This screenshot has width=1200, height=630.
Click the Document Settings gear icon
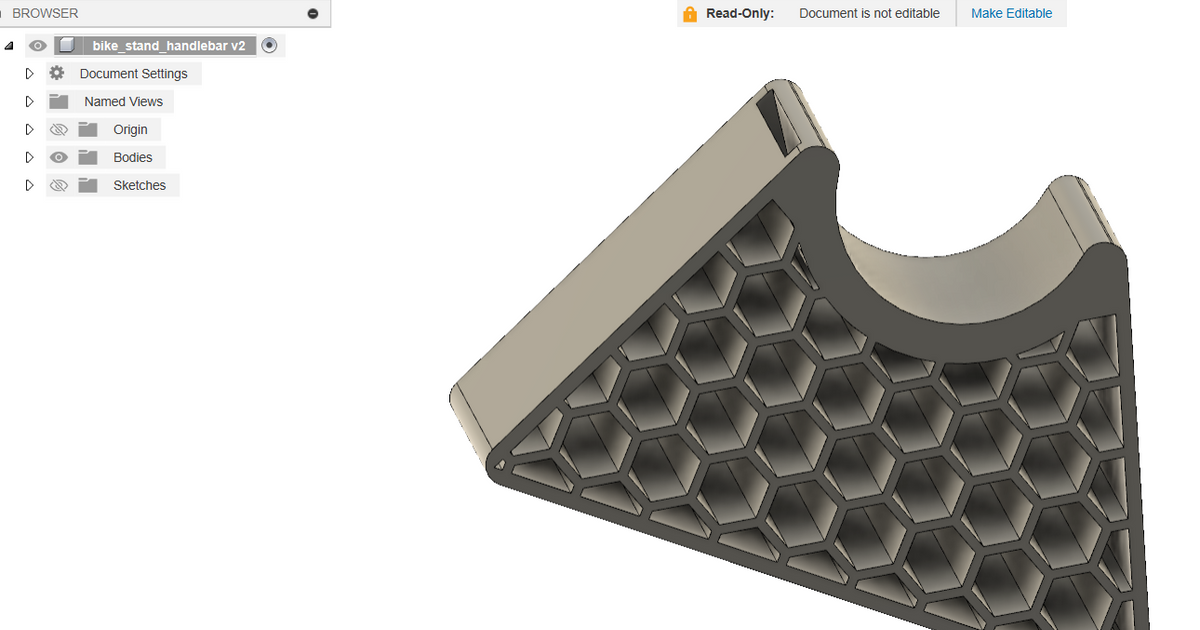[x=57, y=74]
